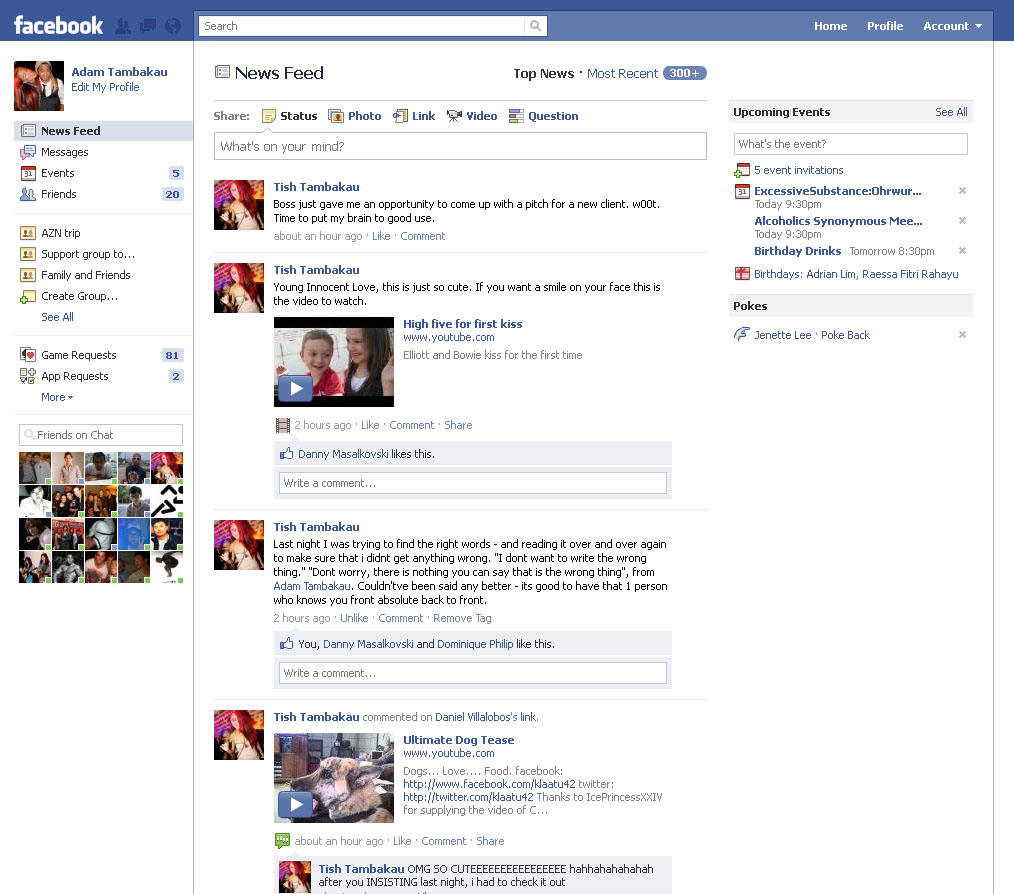This screenshot has width=1014, height=894.
Task: Open Messages in left sidebar
Action: tap(65, 152)
